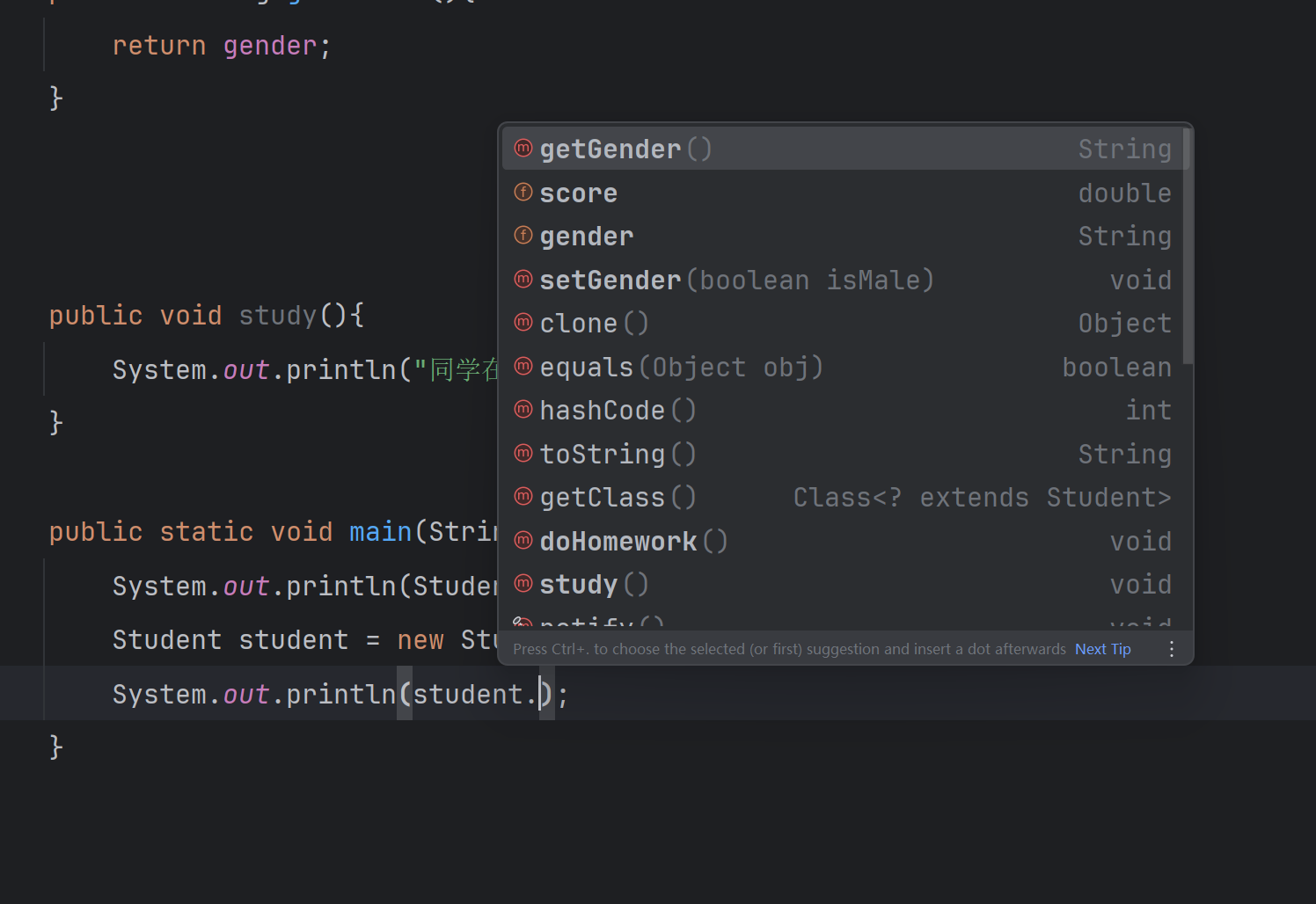Click the field icon beside gender

point(523,235)
